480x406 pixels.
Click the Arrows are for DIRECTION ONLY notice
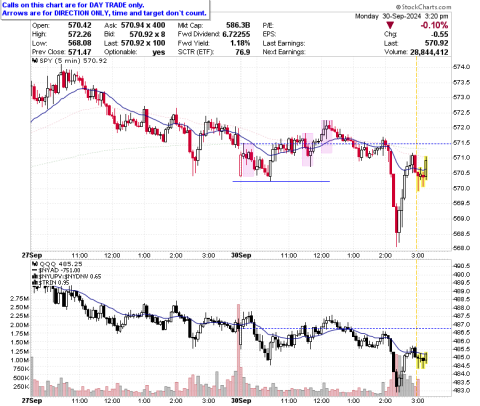coord(104,13)
